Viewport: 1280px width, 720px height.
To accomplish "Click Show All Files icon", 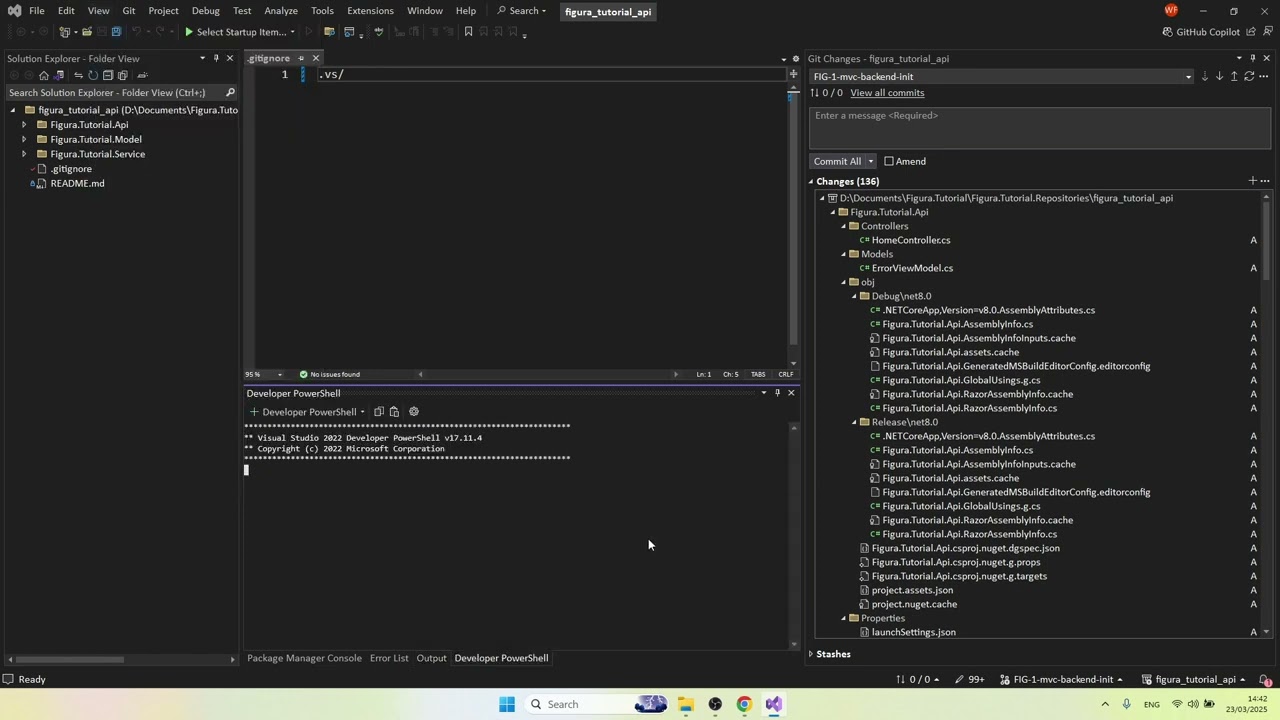I will (123, 75).
